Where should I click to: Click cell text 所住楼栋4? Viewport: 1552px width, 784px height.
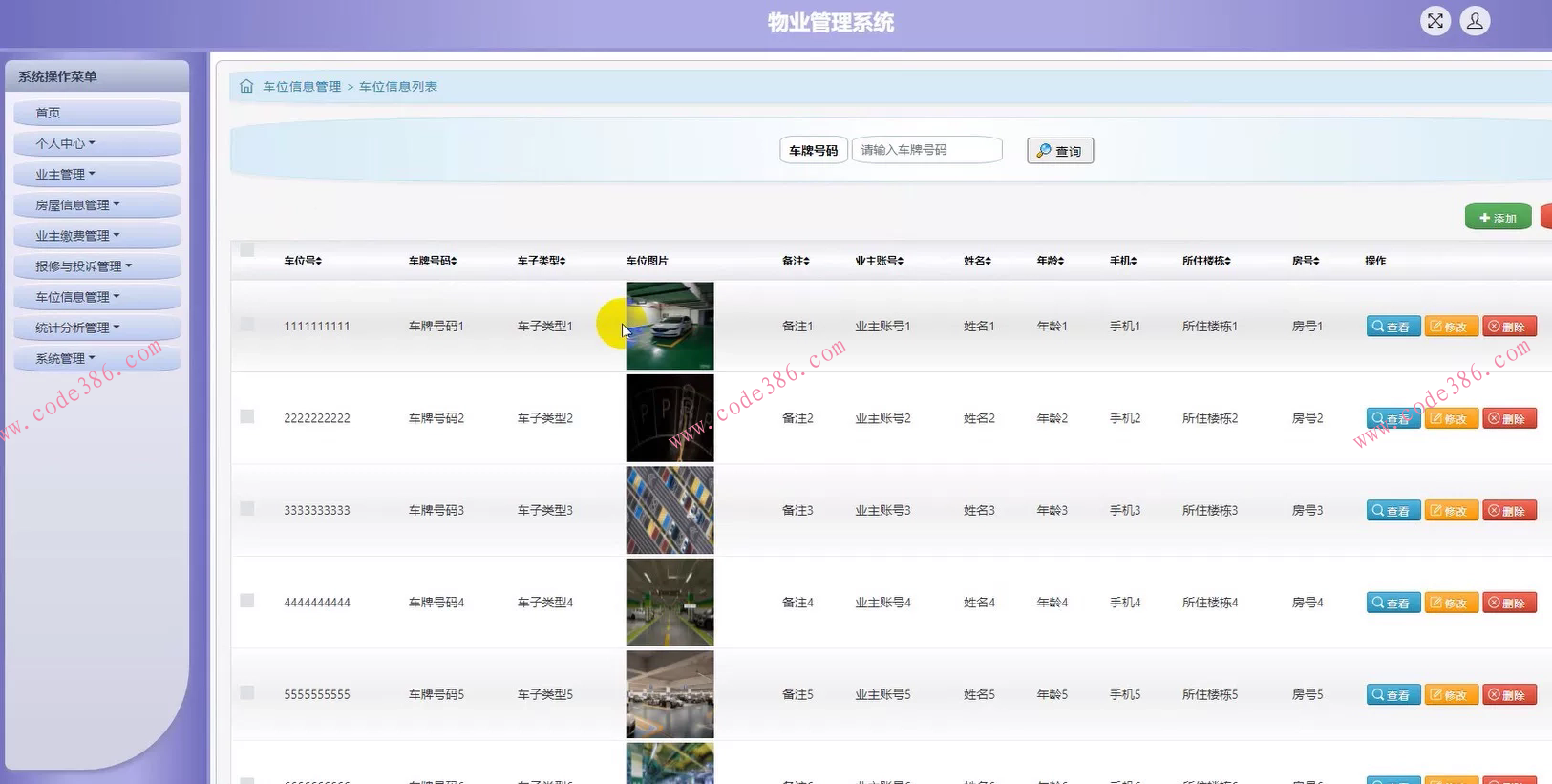coord(1210,603)
